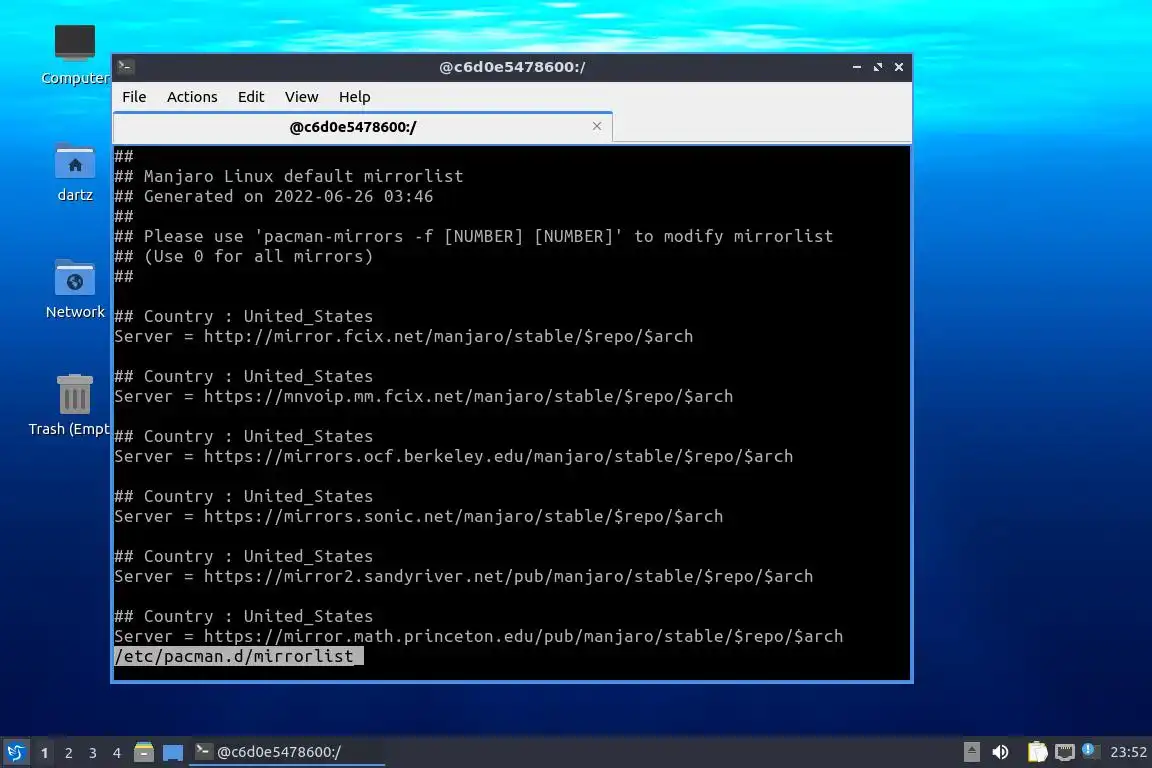
Task: Open the Help menu
Action: click(354, 97)
